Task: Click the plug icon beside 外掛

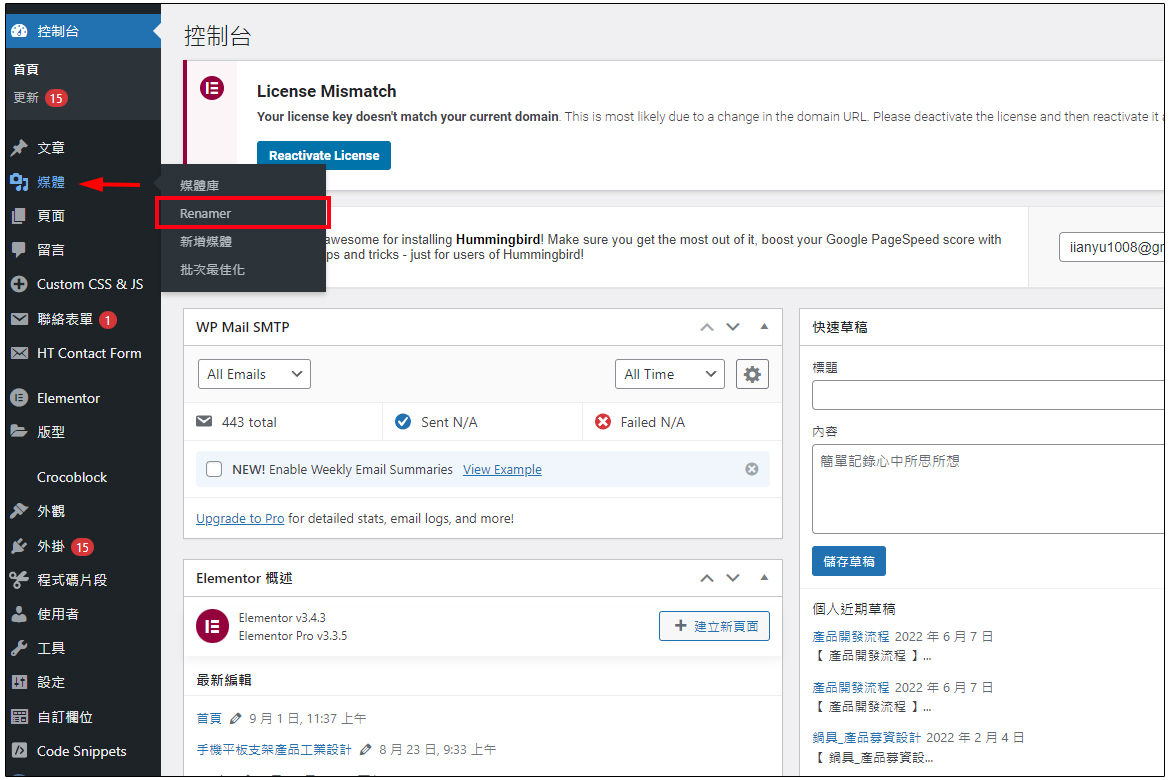Action: [19, 546]
